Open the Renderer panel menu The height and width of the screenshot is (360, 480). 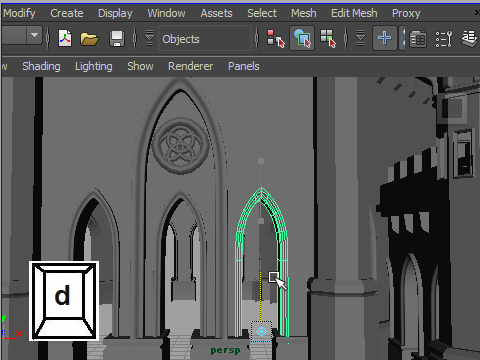tap(190, 66)
